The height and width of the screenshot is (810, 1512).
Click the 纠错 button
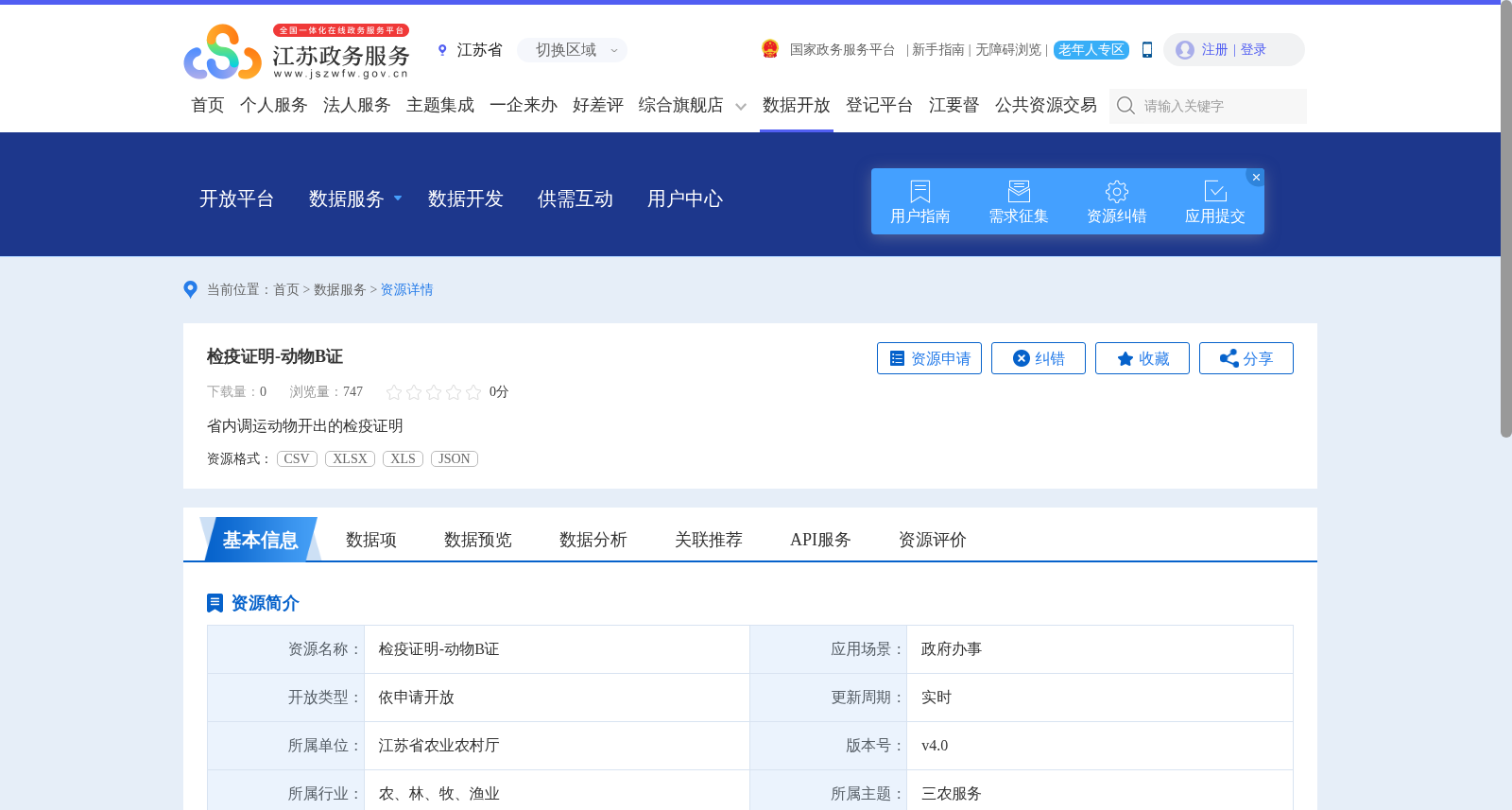pos(1039,358)
